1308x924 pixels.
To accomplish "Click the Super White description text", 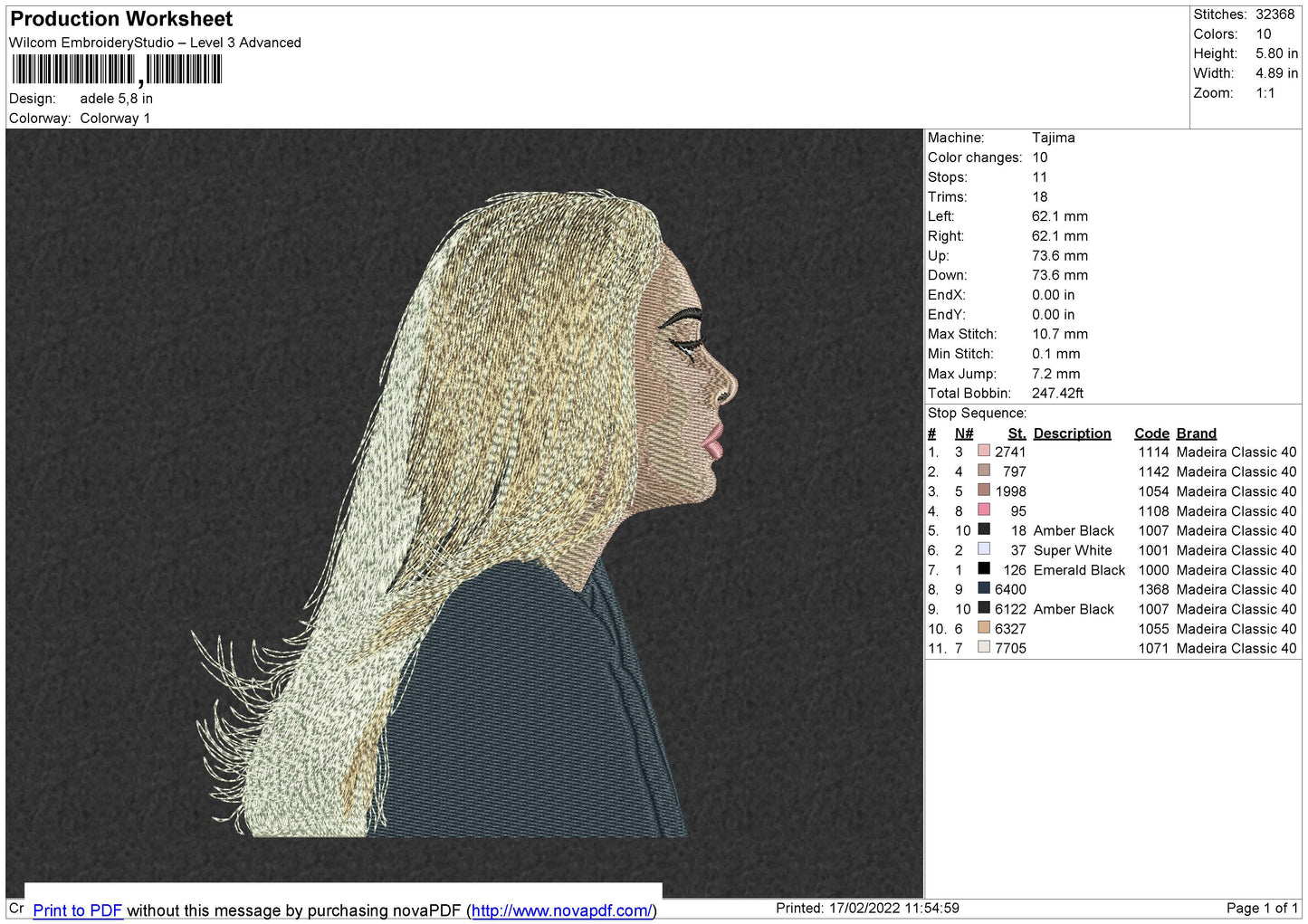I will pyautogui.click(x=1073, y=551).
